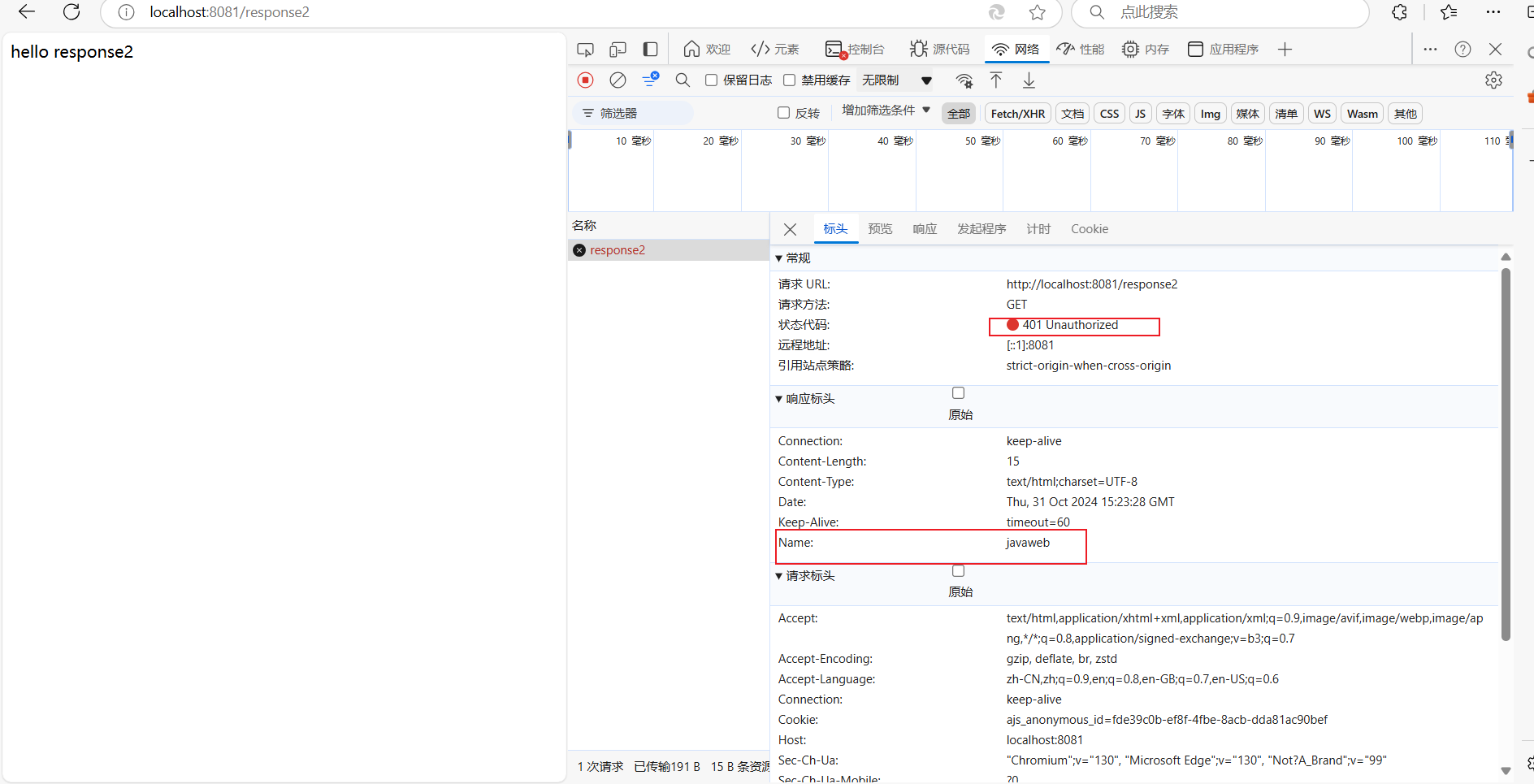Switch to 欢迎 DevTools tab
The image size is (1534, 784).
pos(707,50)
